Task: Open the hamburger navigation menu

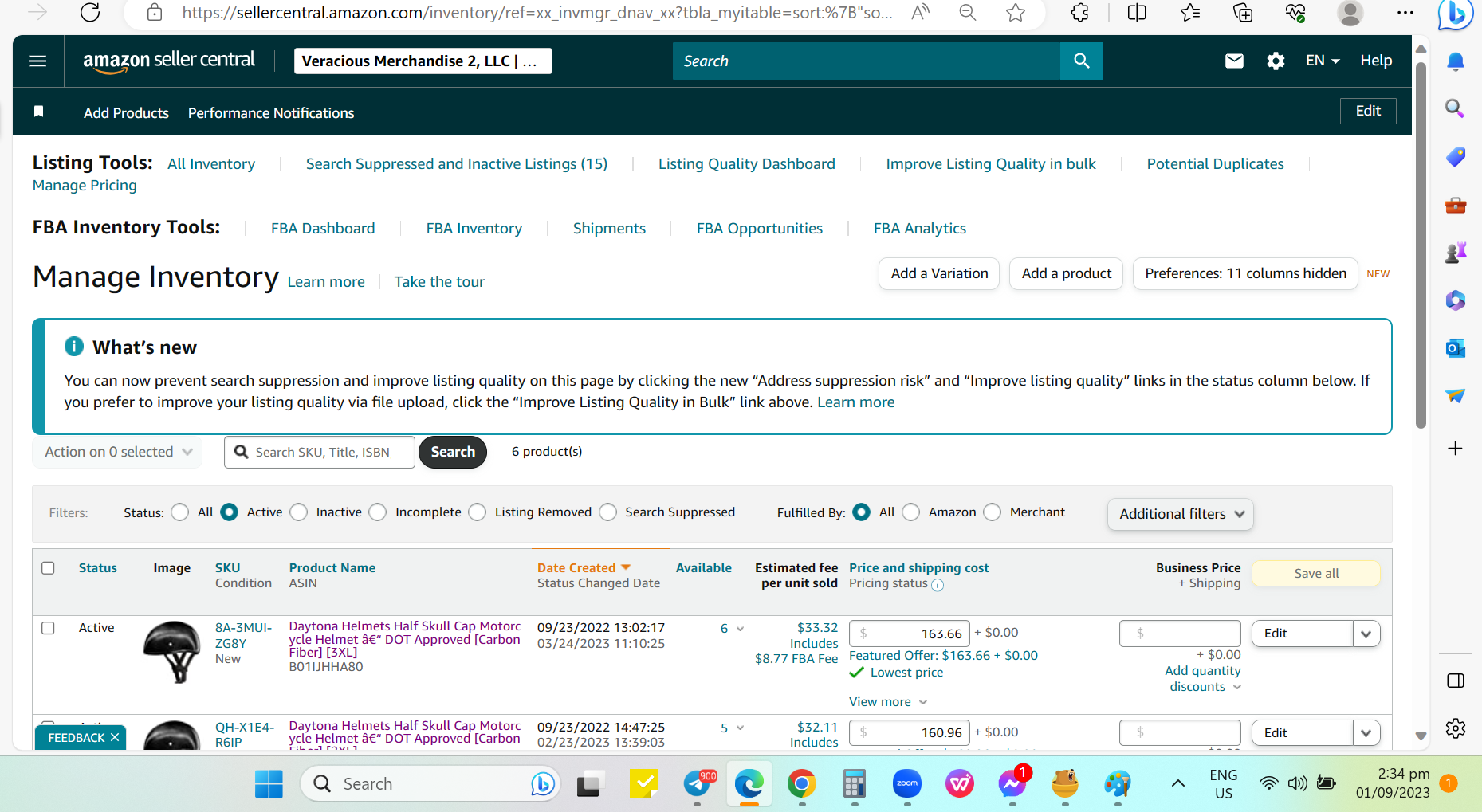Action: tap(37, 61)
